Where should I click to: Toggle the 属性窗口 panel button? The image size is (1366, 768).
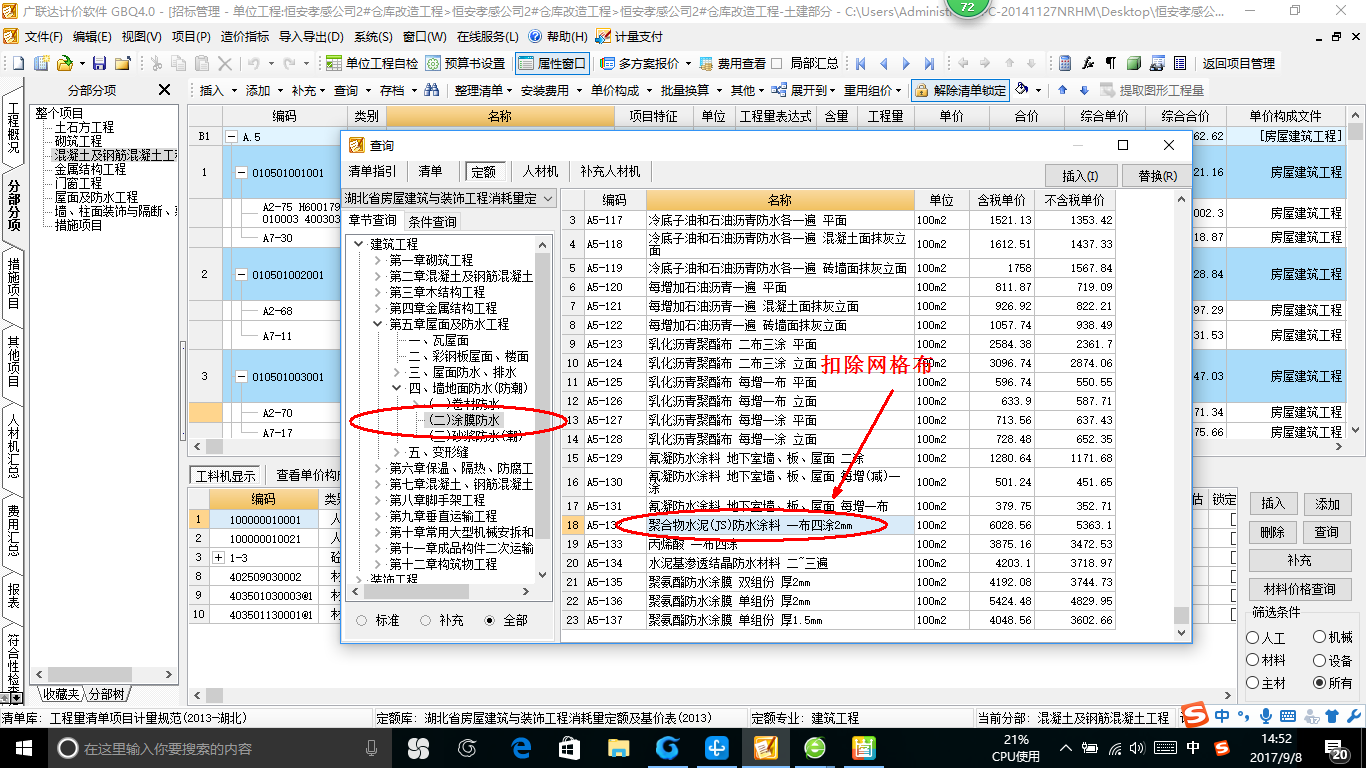coord(553,63)
